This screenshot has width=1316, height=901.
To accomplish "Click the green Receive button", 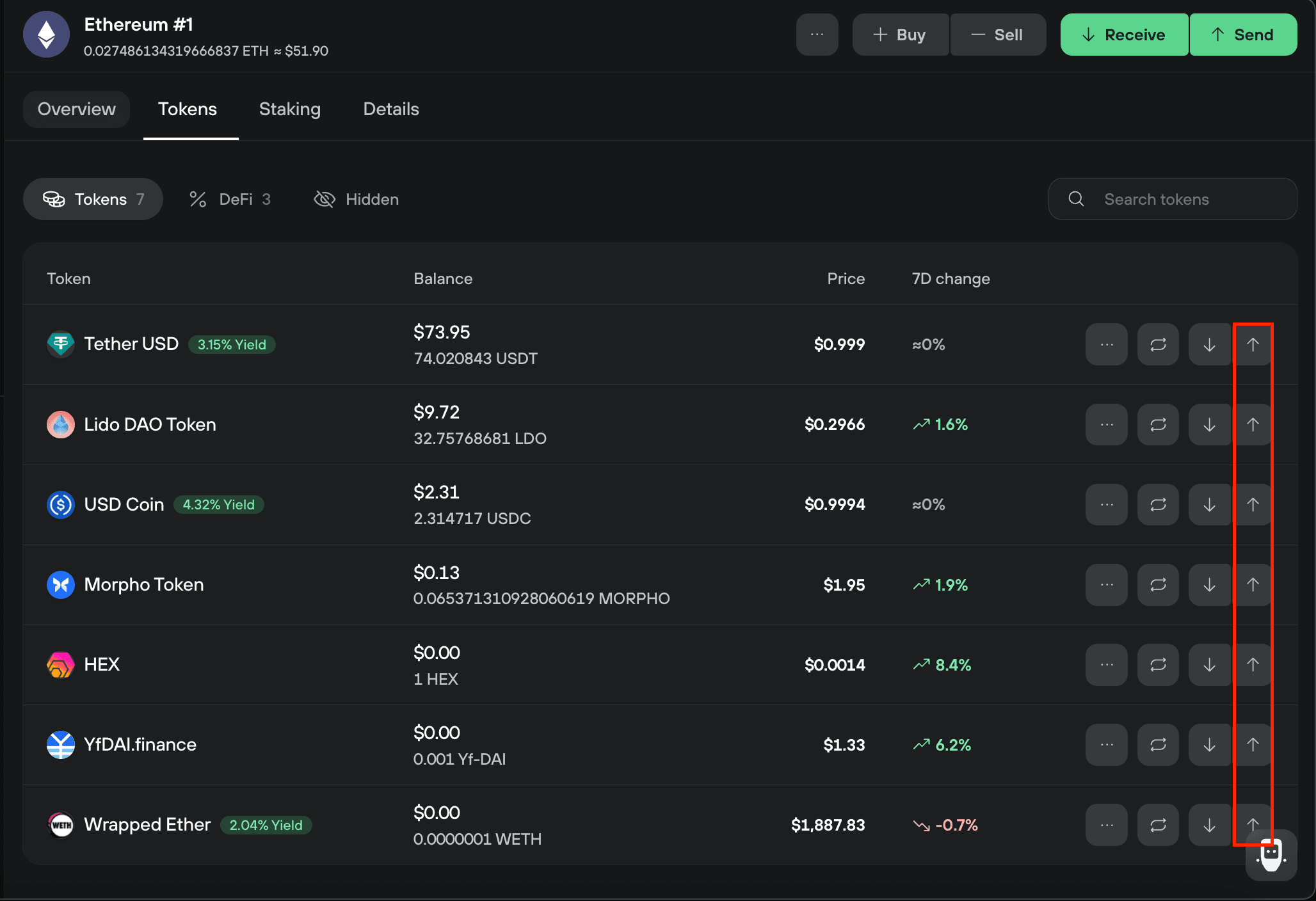I will click(x=1124, y=35).
